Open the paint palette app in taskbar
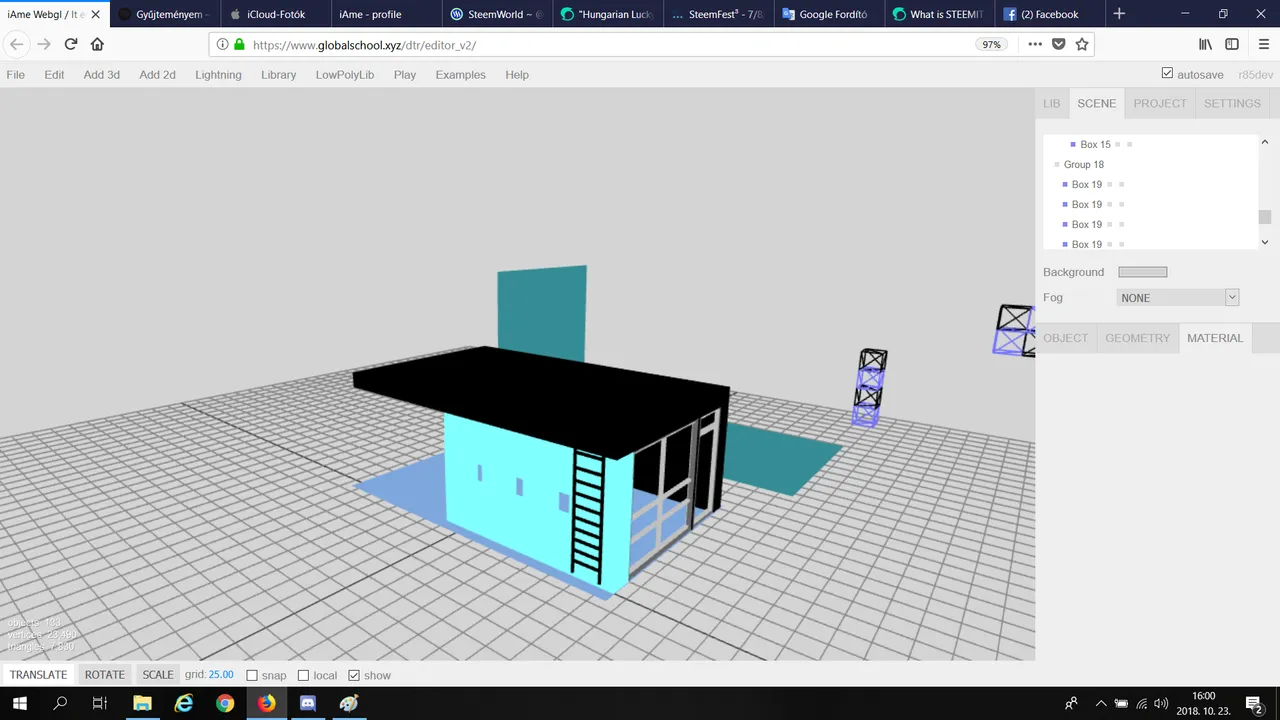1280x720 pixels. [x=349, y=703]
